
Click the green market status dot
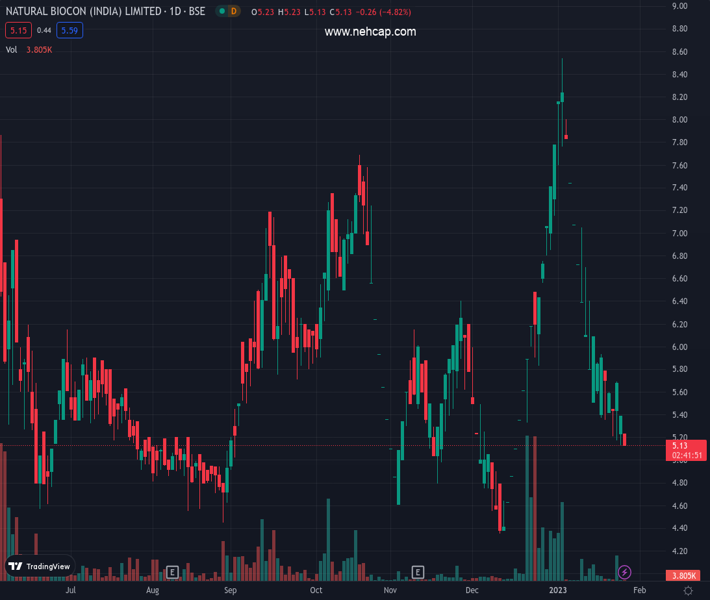(220, 11)
